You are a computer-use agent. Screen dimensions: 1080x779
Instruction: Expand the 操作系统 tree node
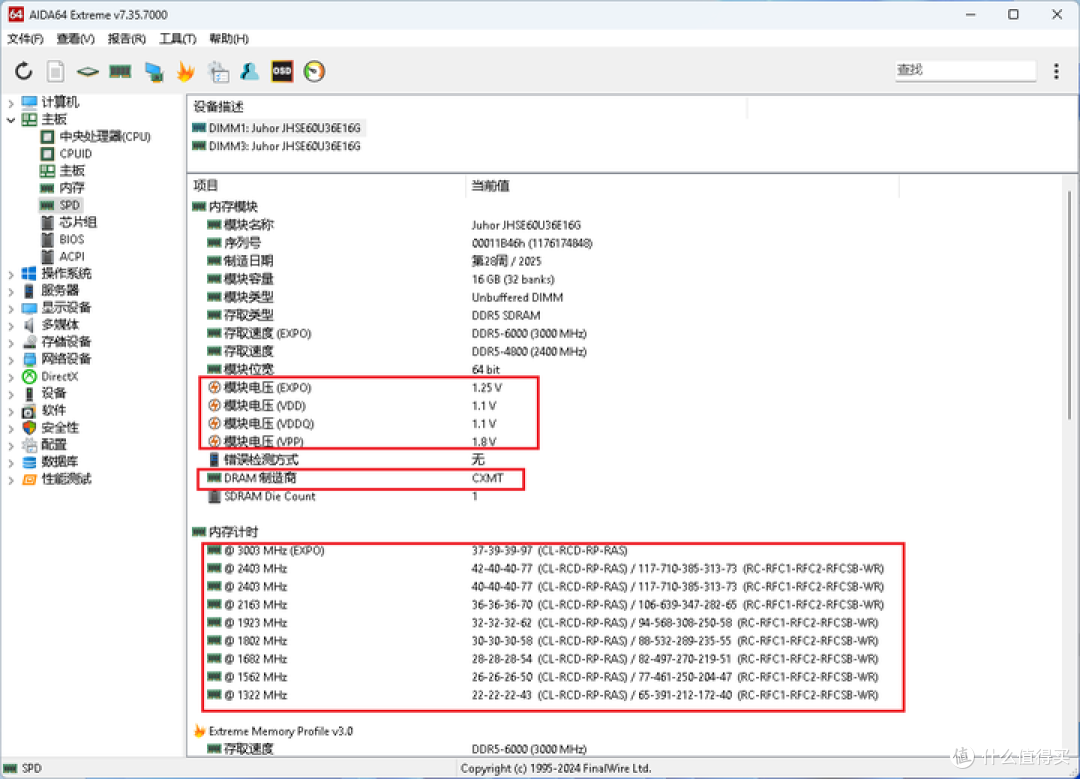pos(10,274)
